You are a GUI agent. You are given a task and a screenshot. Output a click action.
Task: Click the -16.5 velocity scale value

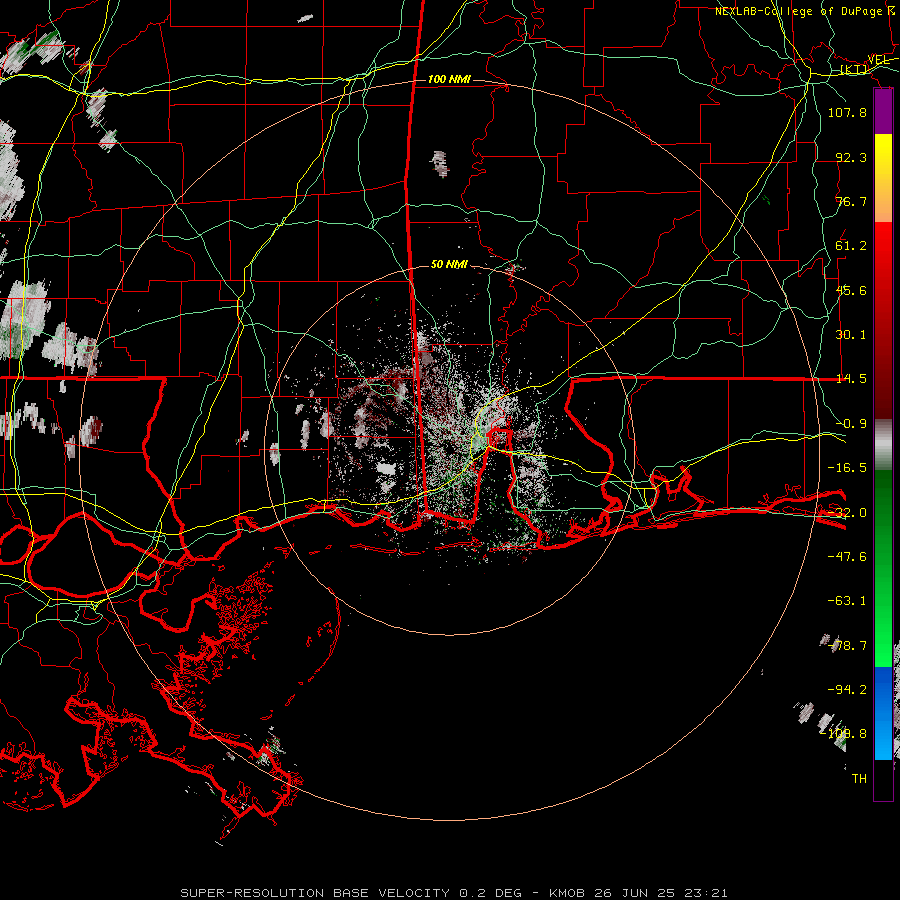coord(847,468)
